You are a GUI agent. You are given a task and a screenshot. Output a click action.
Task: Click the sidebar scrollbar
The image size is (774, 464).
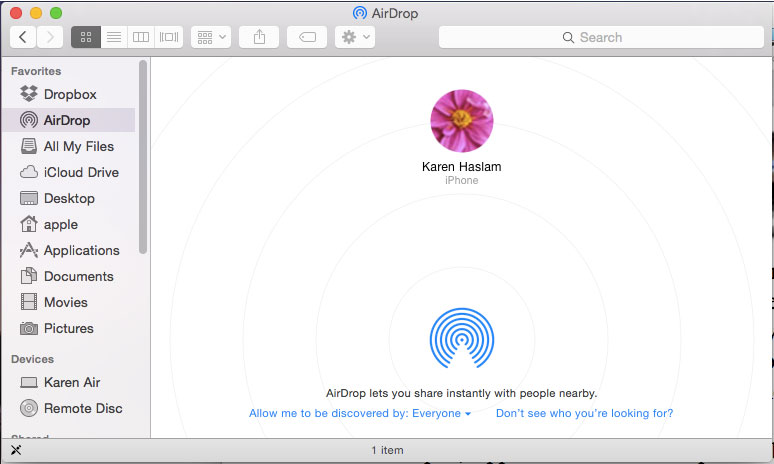pos(143,157)
